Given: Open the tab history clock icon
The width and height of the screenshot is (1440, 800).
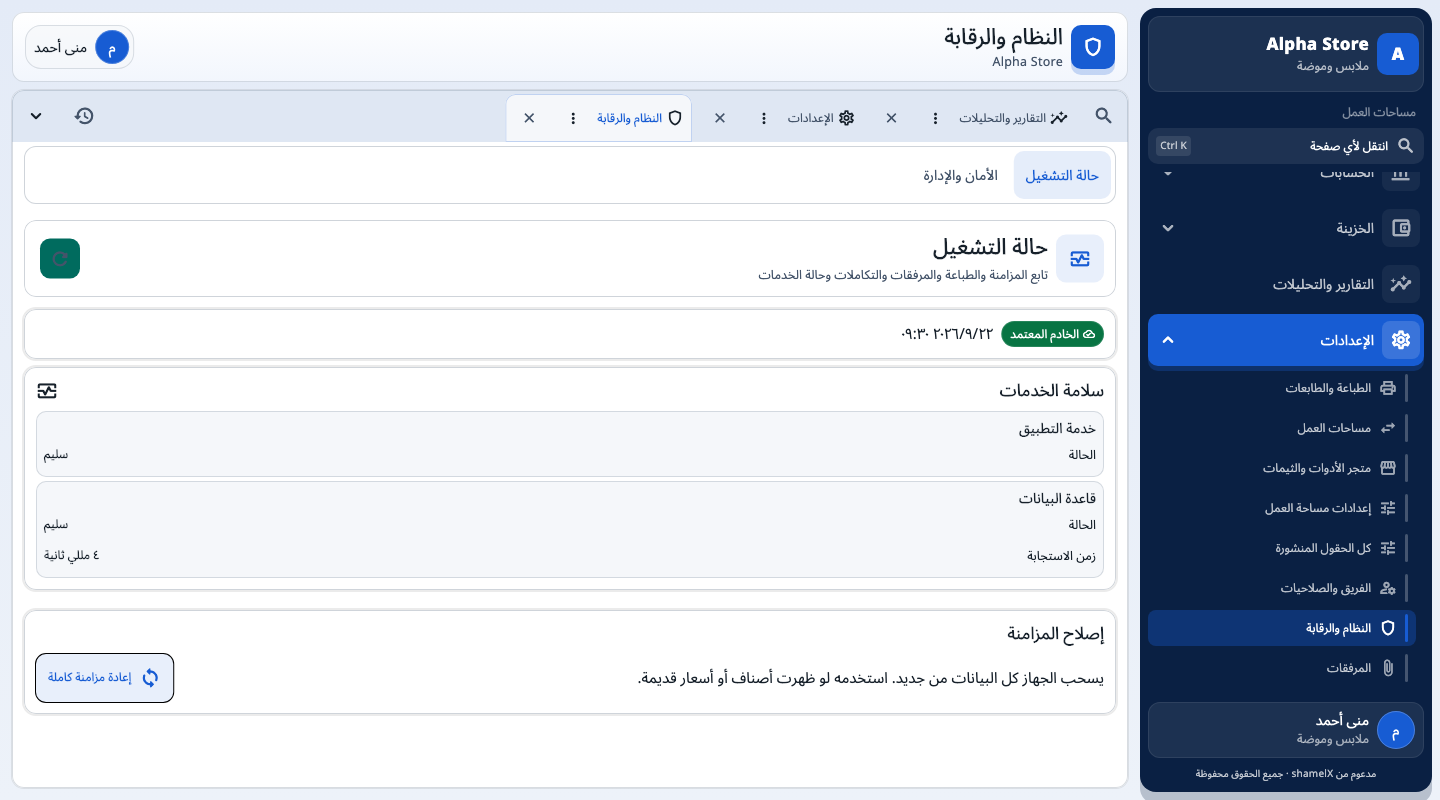Looking at the screenshot, I should click(84, 116).
